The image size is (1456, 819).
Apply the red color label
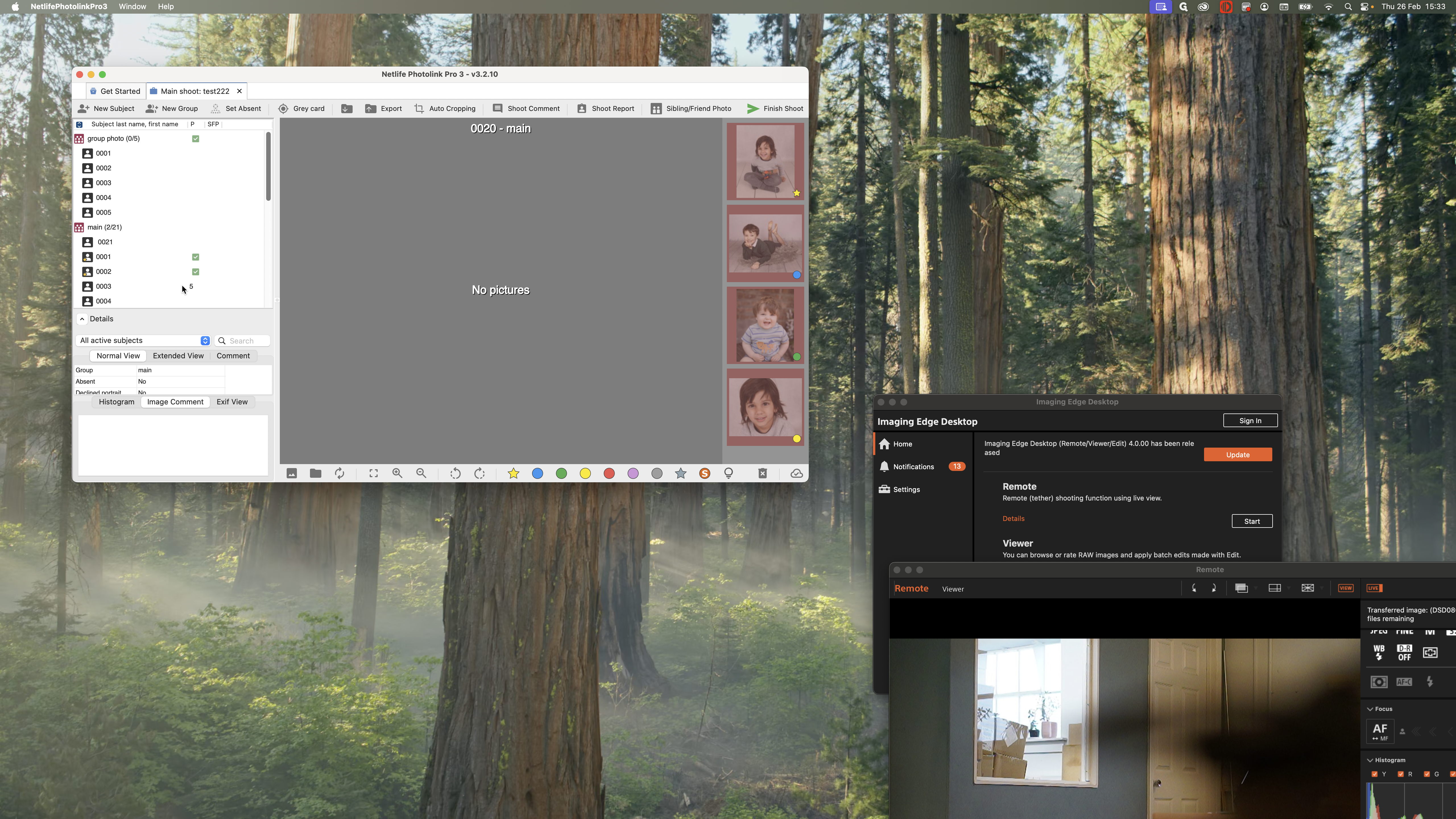[609, 474]
